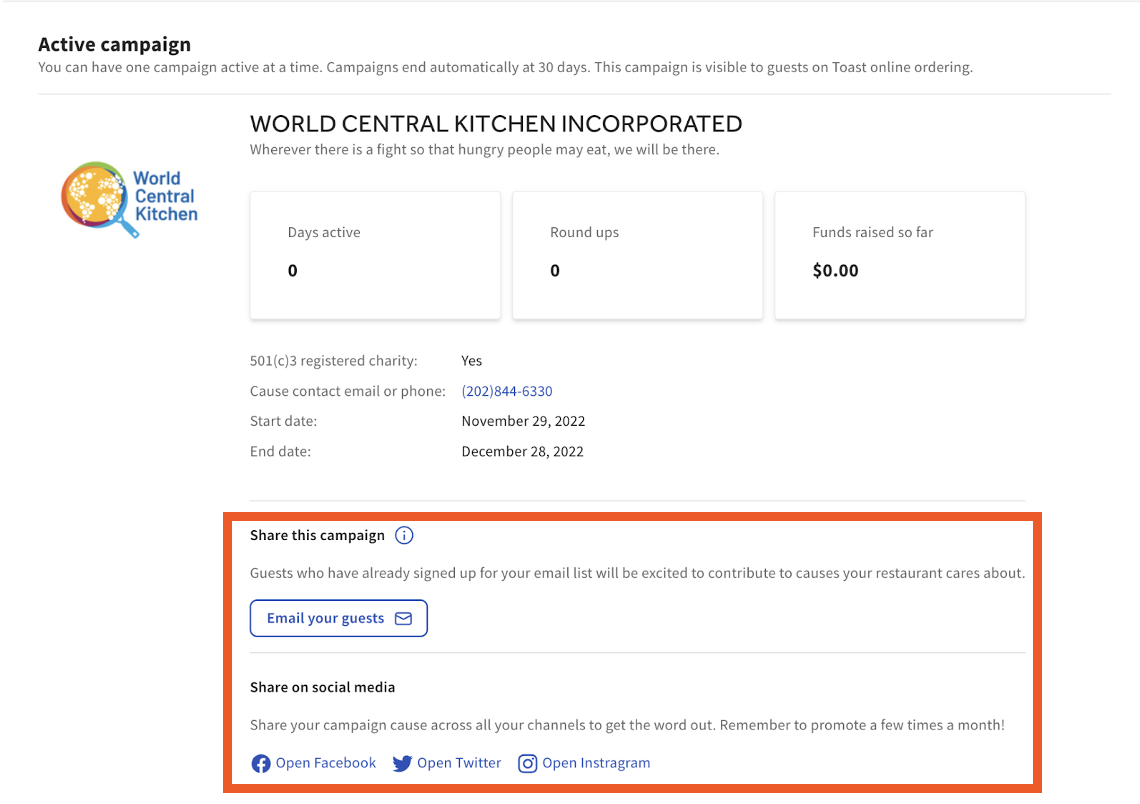Click the Twitter bird icon

coord(402,763)
